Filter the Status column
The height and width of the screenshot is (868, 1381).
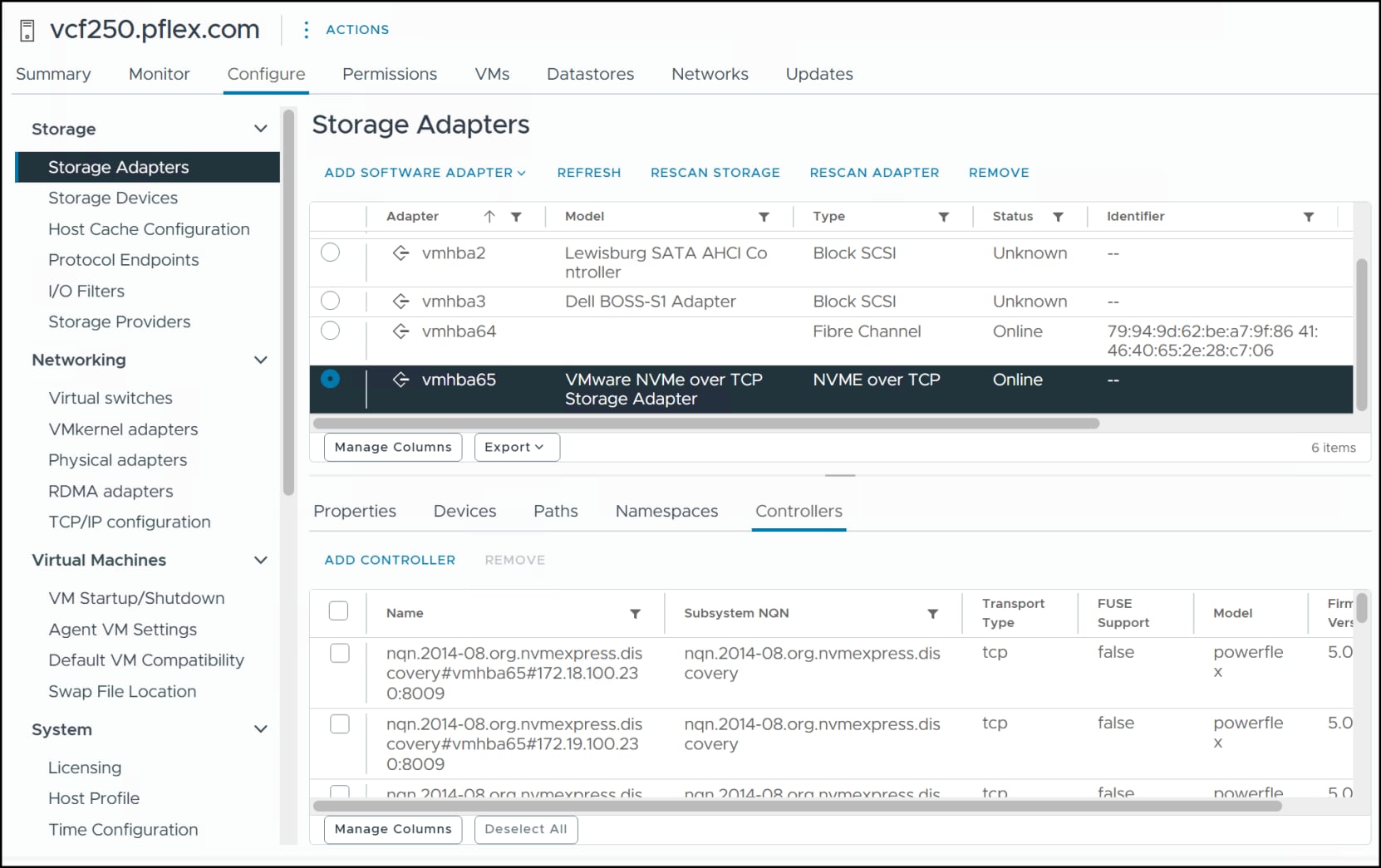1058,217
